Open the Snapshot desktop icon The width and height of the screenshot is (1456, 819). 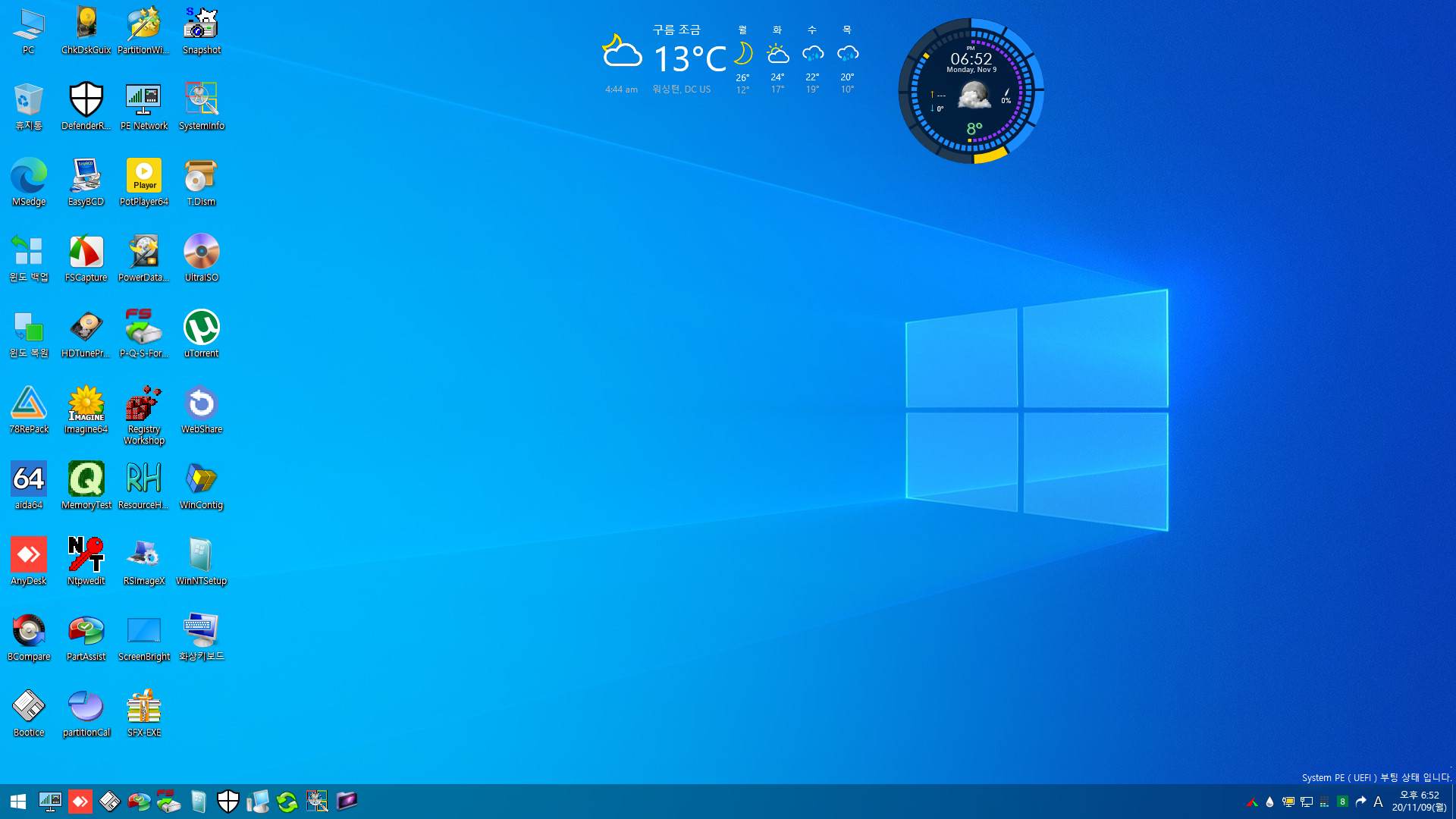pos(202,31)
